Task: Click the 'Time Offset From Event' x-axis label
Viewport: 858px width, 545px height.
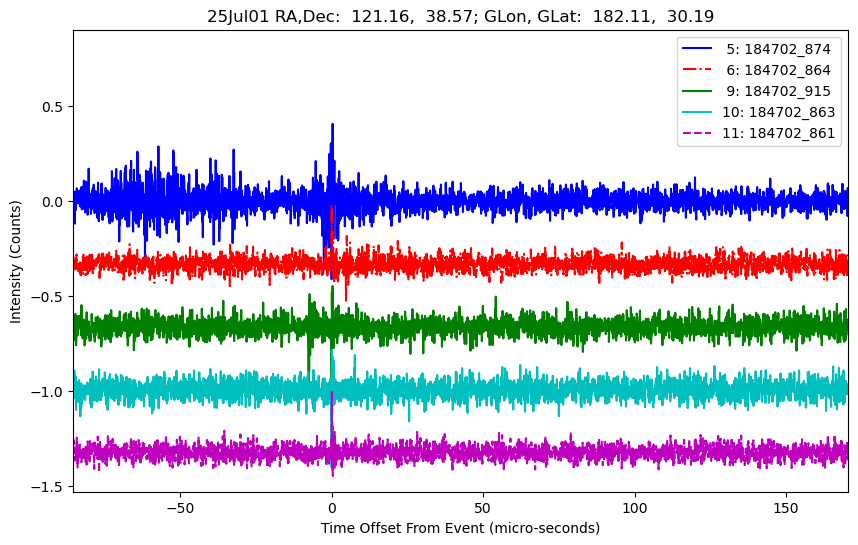Action: click(x=460, y=528)
